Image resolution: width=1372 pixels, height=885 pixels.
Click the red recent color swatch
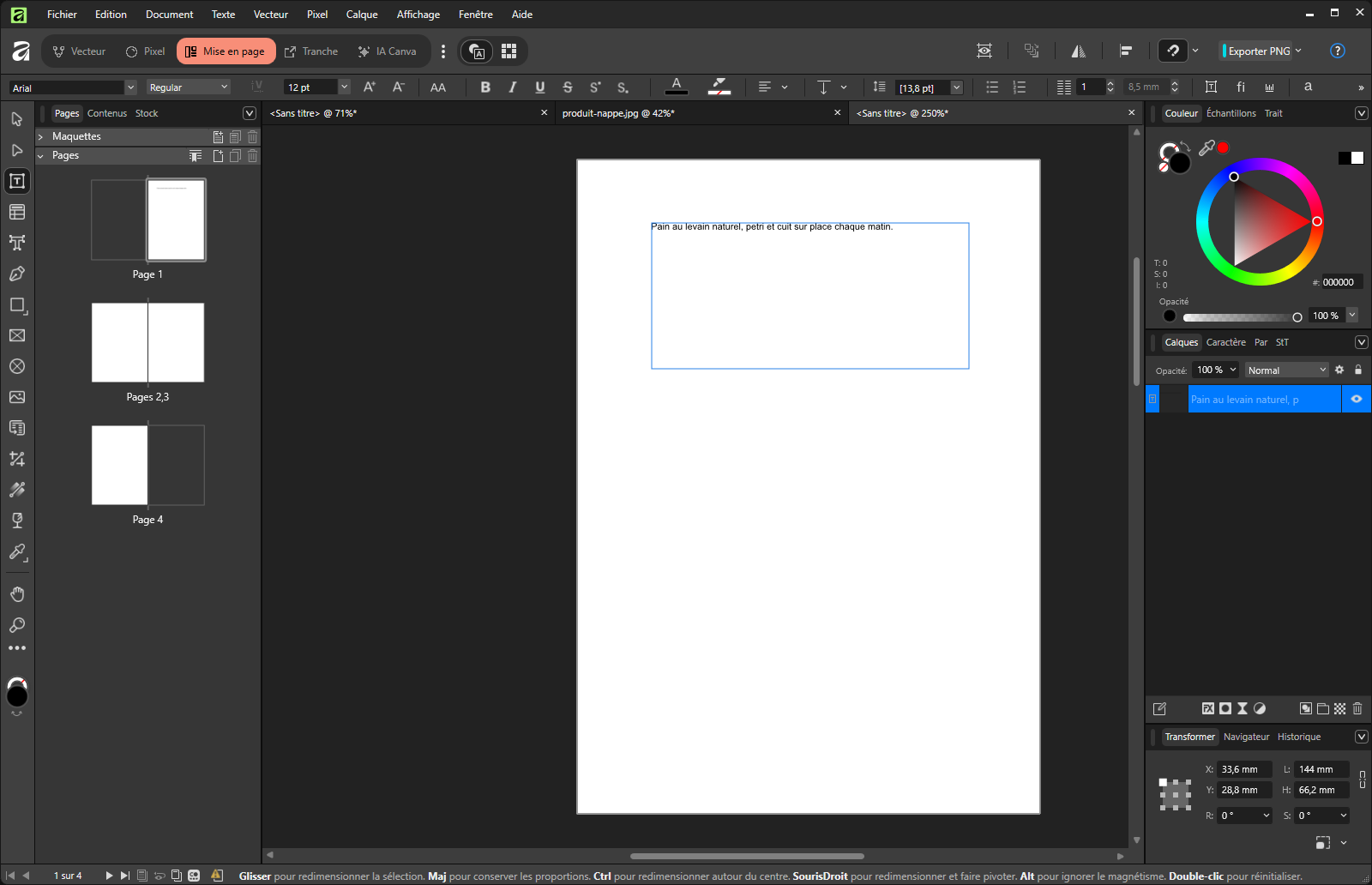point(1223,147)
